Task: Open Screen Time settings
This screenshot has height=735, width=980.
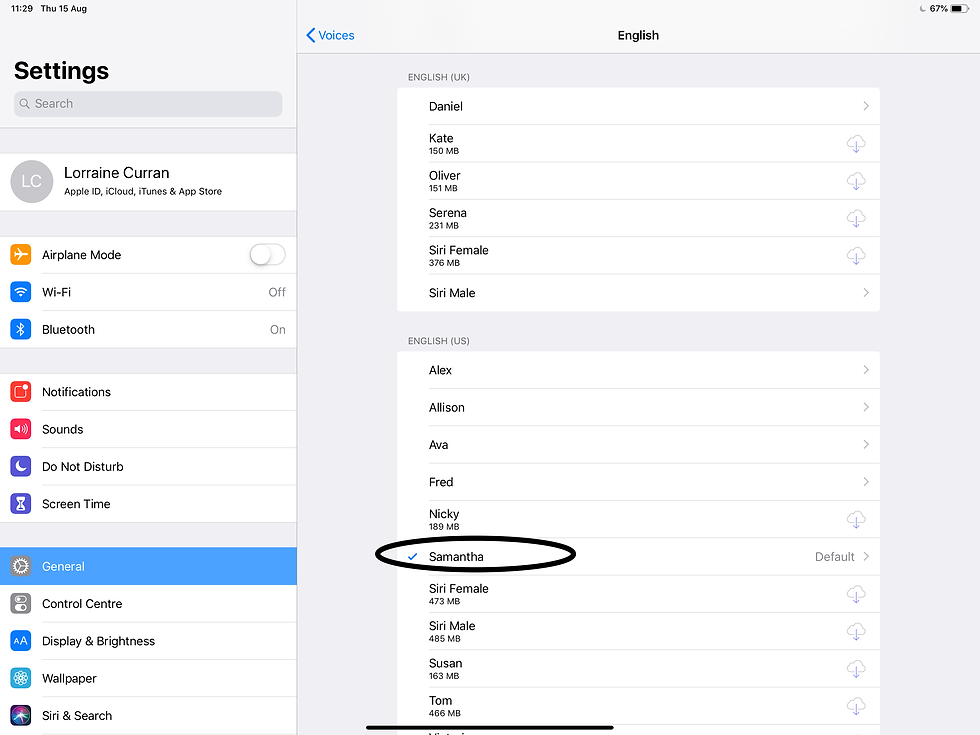Action: point(148,504)
